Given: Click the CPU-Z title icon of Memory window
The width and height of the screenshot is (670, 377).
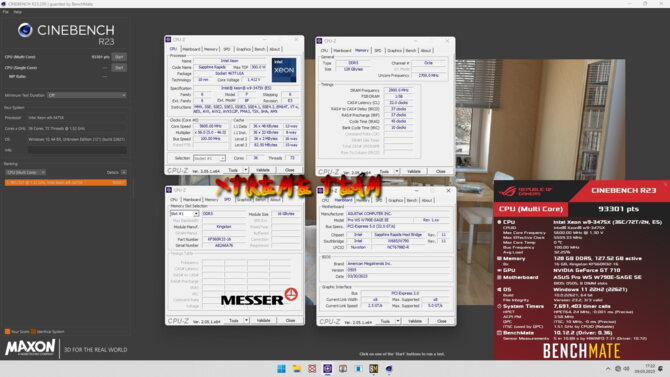Looking at the screenshot, I should pyautogui.click(x=319, y=41).
